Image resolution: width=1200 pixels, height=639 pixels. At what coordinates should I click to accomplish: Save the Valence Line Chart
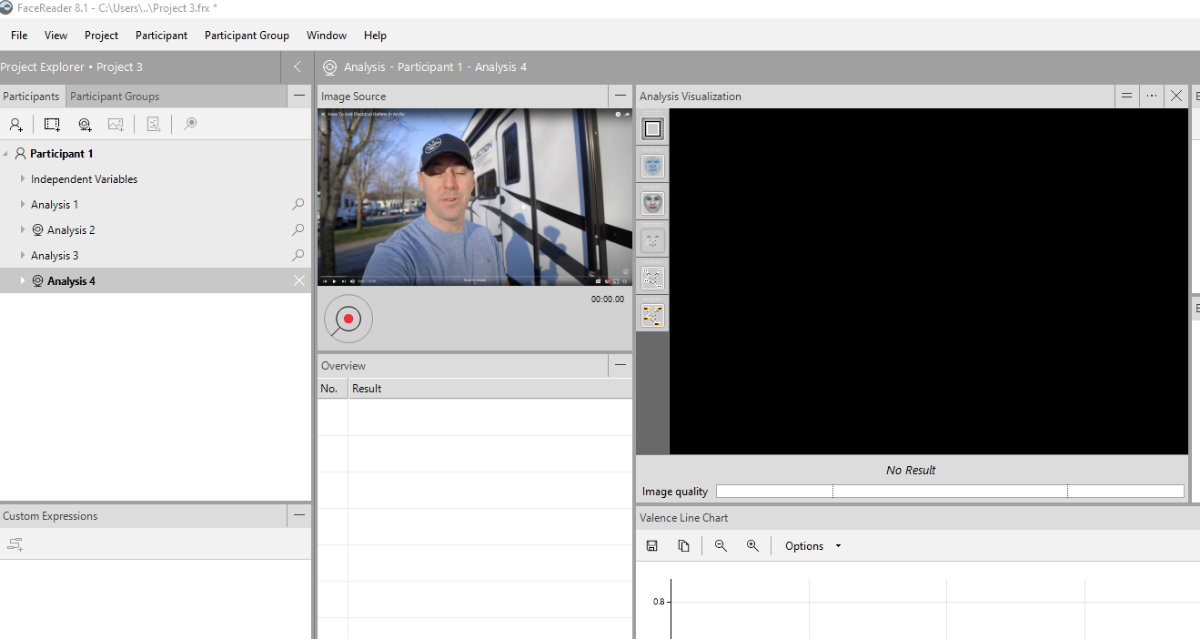[652, 546]
